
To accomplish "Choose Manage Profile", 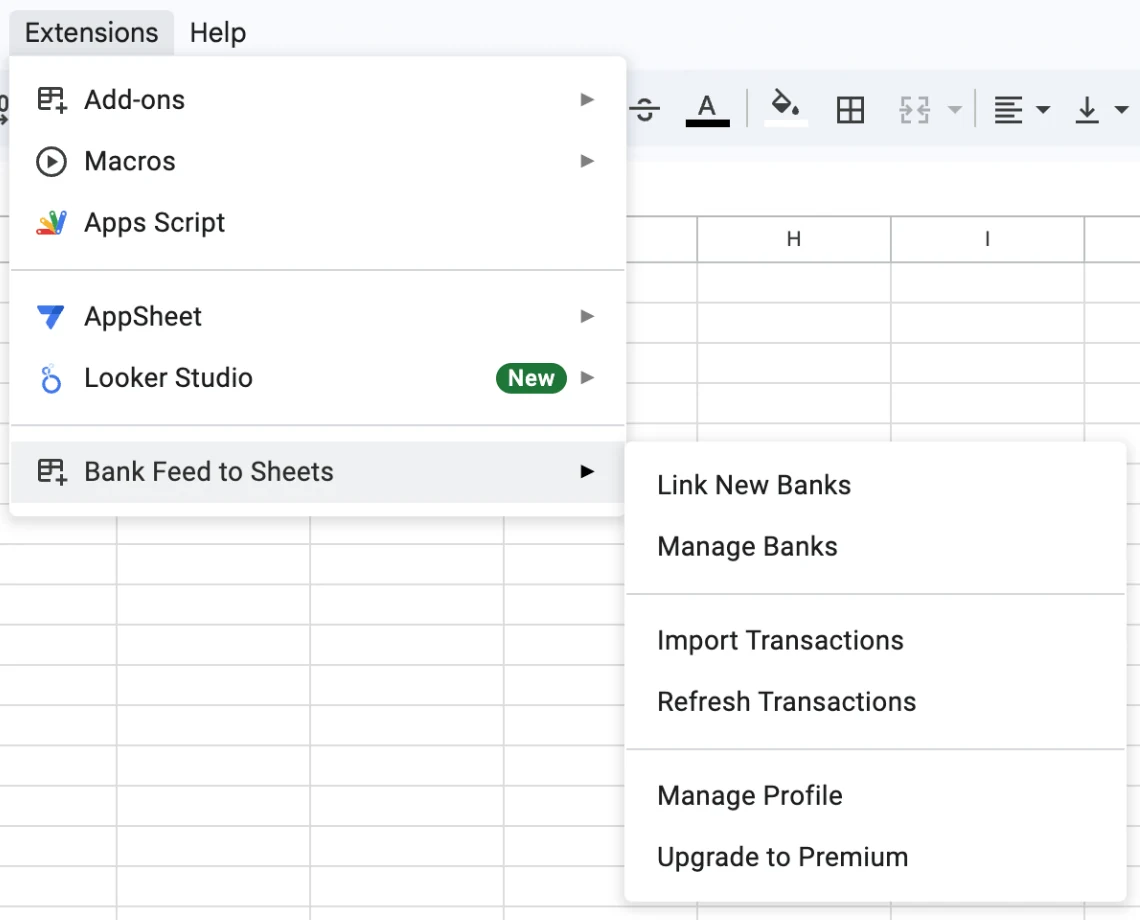I will (x=875, y=796).
